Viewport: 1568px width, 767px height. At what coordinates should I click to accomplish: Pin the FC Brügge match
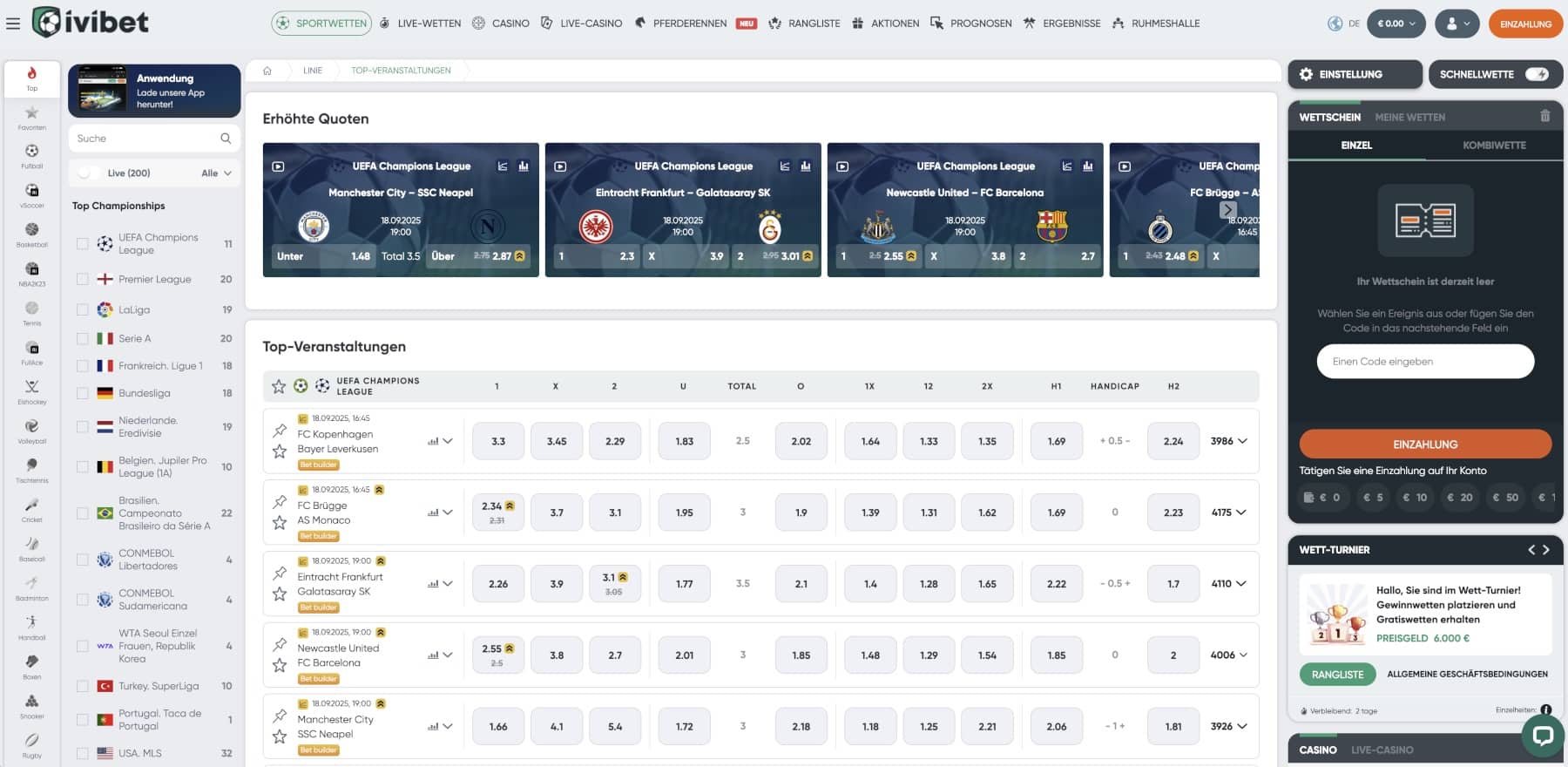coord(280,502)
